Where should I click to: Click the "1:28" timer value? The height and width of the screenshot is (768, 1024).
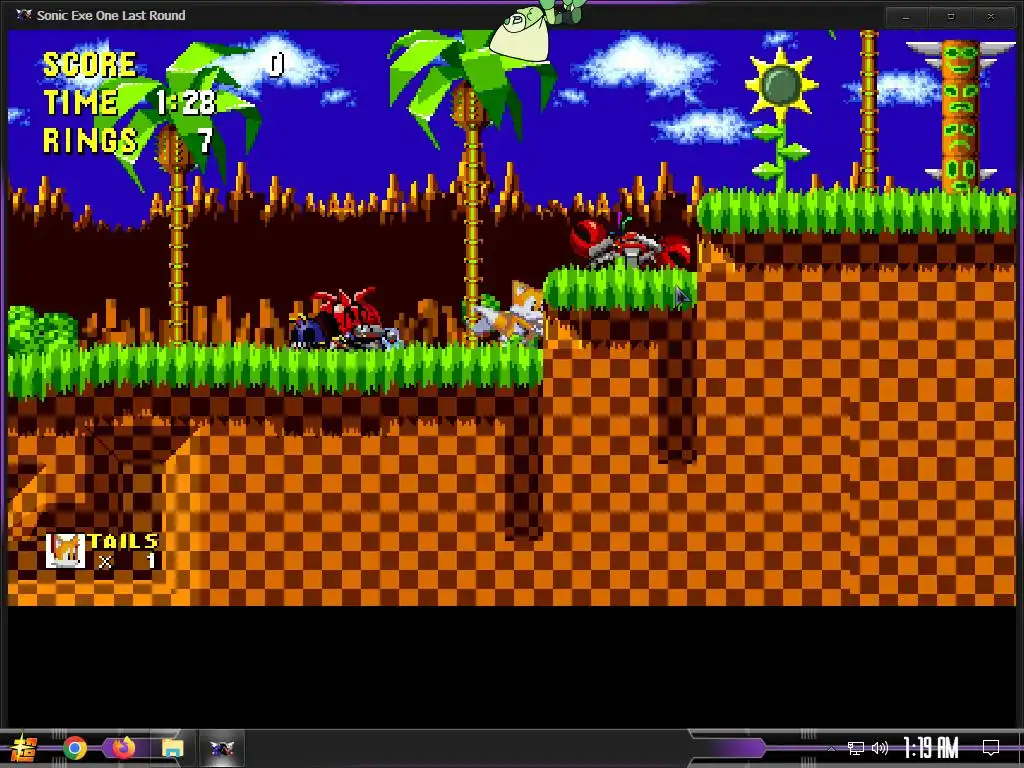[185, 102]
